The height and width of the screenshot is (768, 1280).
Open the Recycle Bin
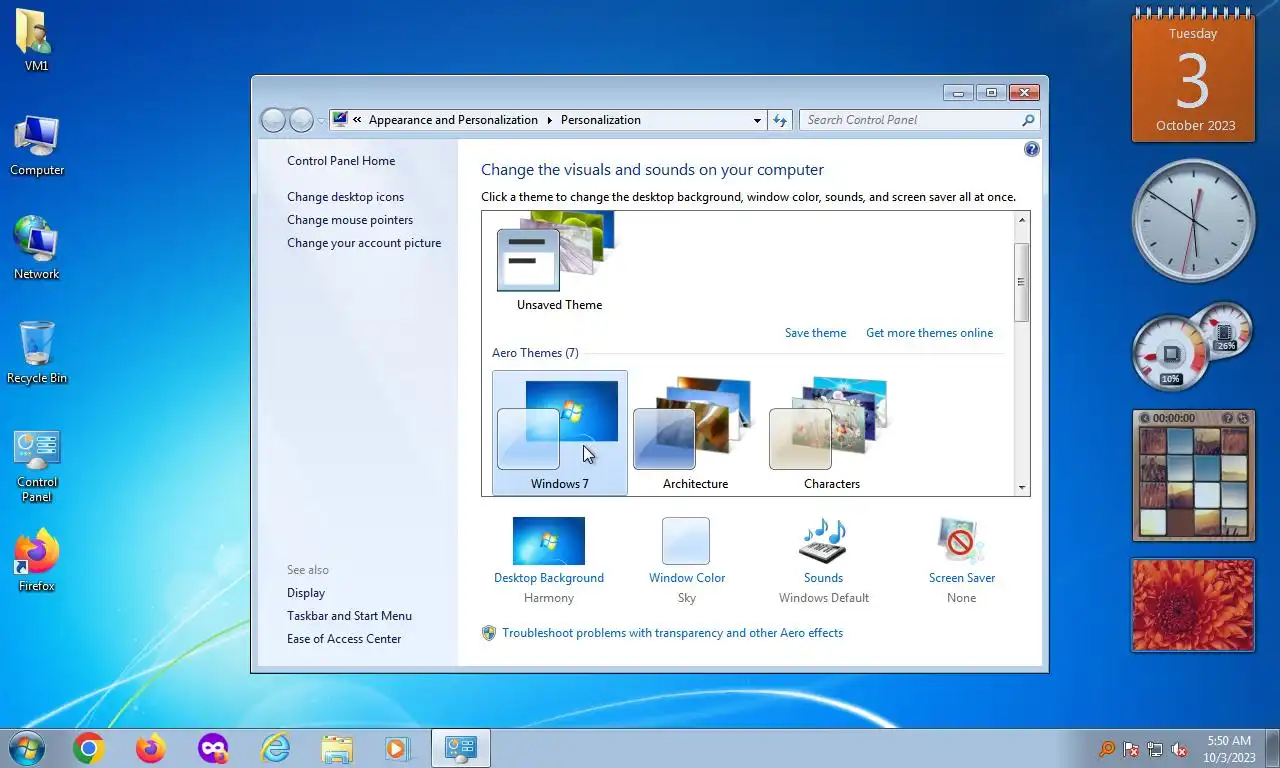[x=37, y=352]
